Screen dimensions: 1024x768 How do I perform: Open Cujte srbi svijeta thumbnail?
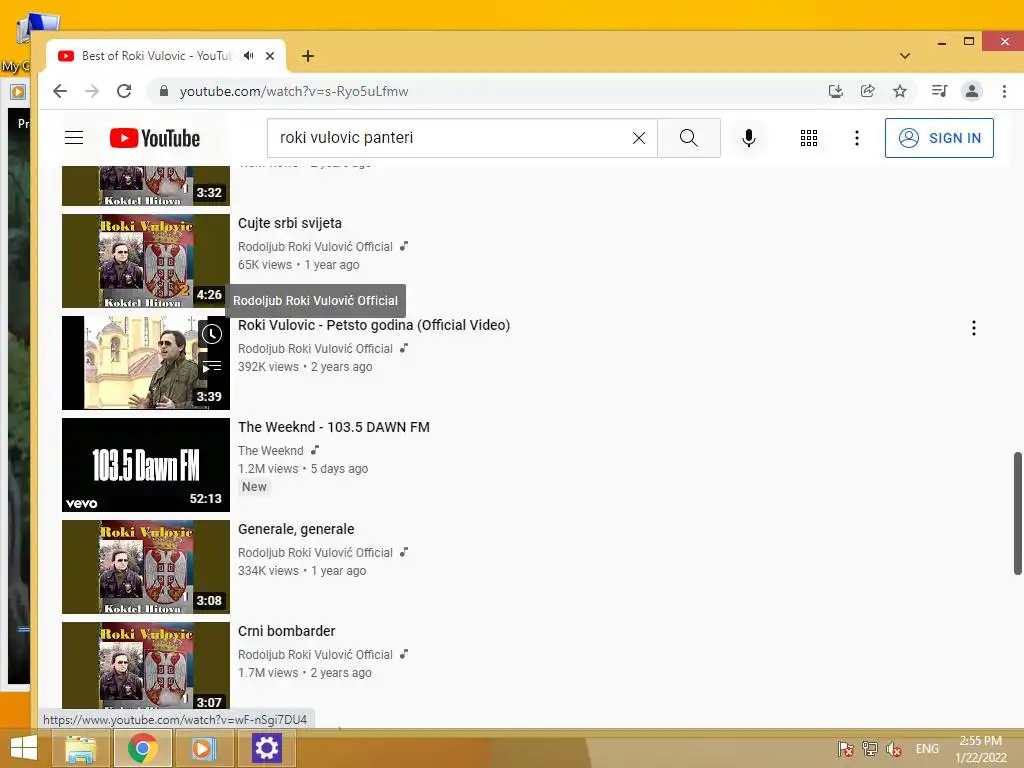146,261
